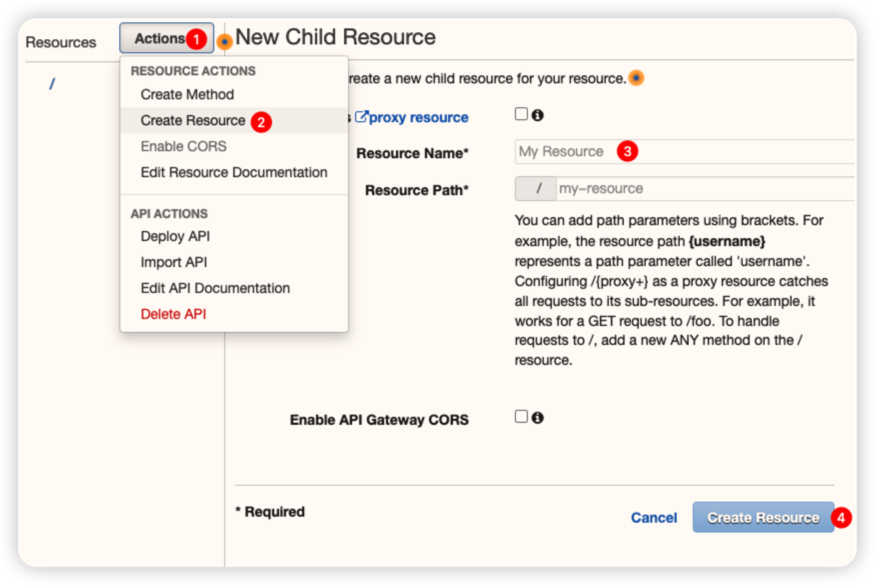Select Delete API in the menu
This screenshot has width=875, height=585.
click(x=173, y=314)
